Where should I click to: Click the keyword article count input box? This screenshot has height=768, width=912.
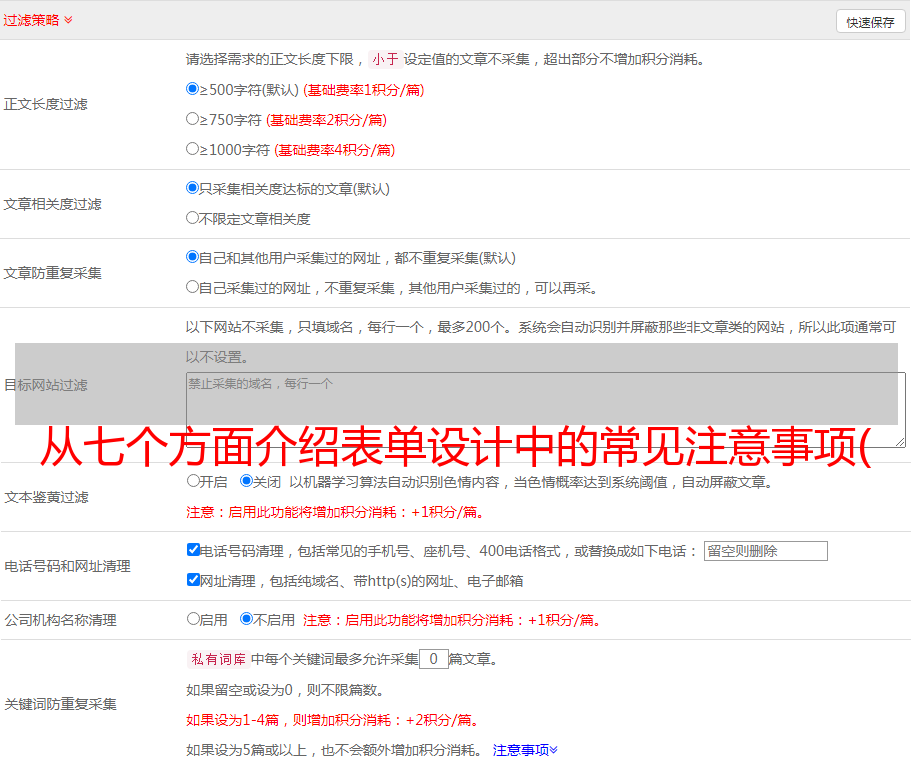(x=433, y=659)
